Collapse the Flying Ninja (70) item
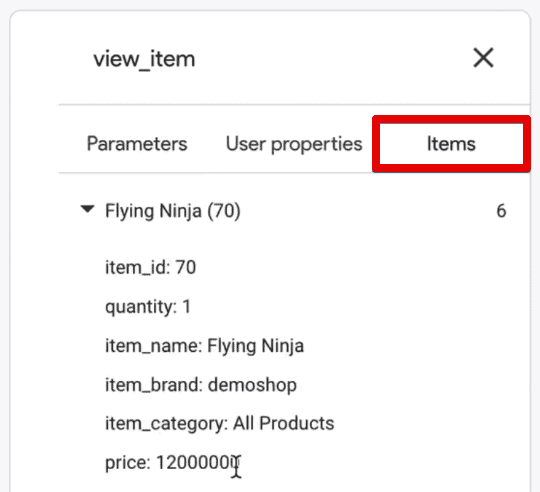540x492 pixels. 87,209
